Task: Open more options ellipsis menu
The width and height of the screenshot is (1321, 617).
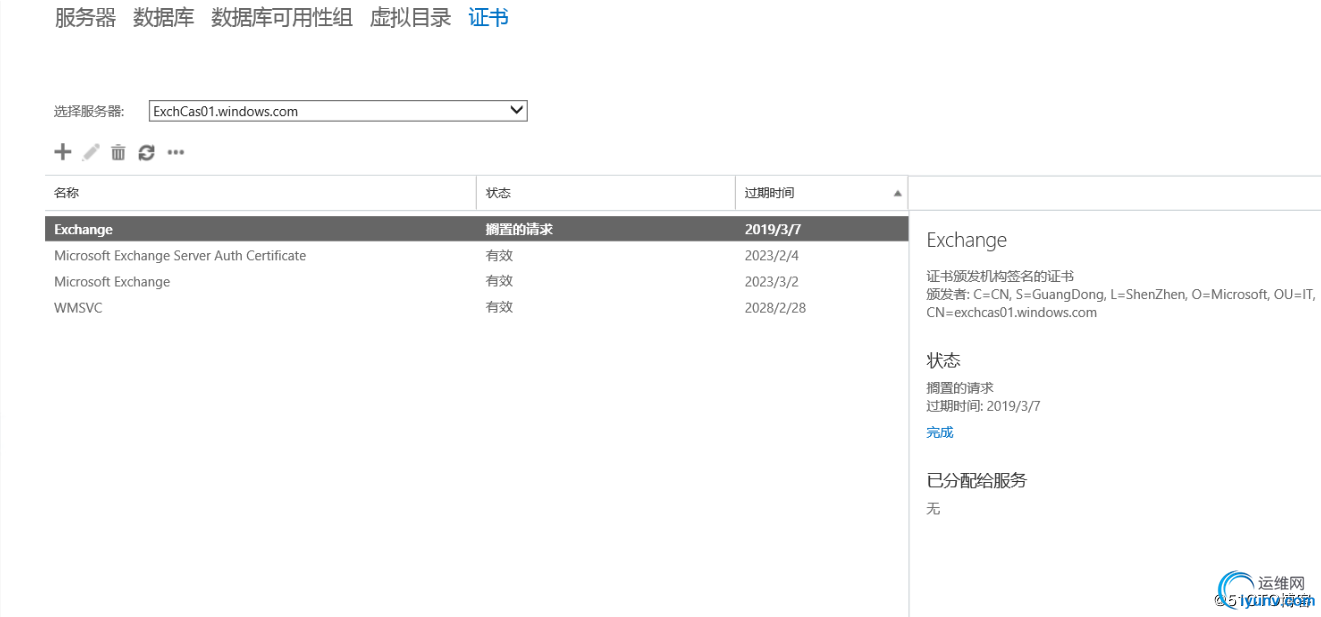Action: point(176,153)
